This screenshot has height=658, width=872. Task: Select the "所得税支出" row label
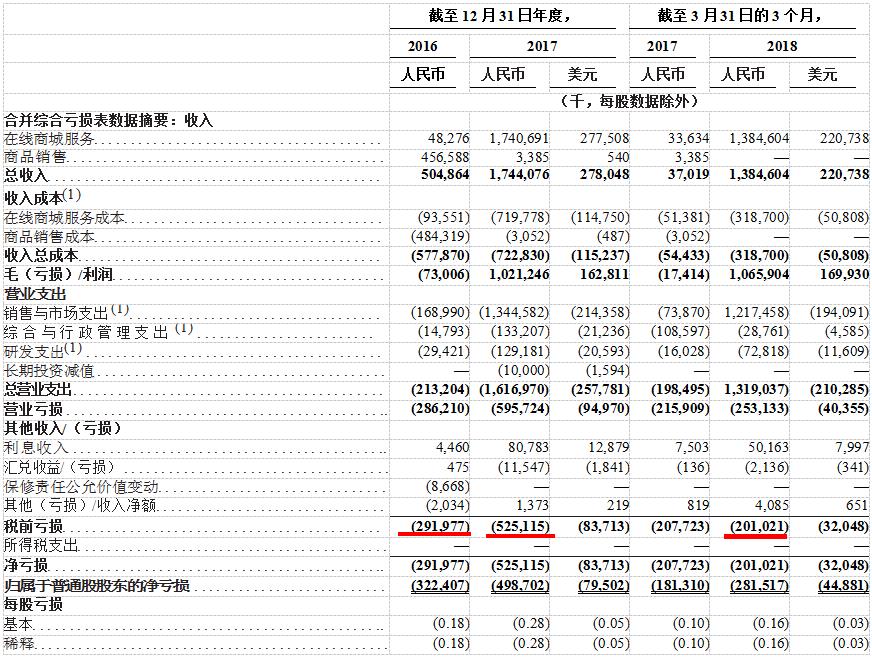tap(41, 545)
